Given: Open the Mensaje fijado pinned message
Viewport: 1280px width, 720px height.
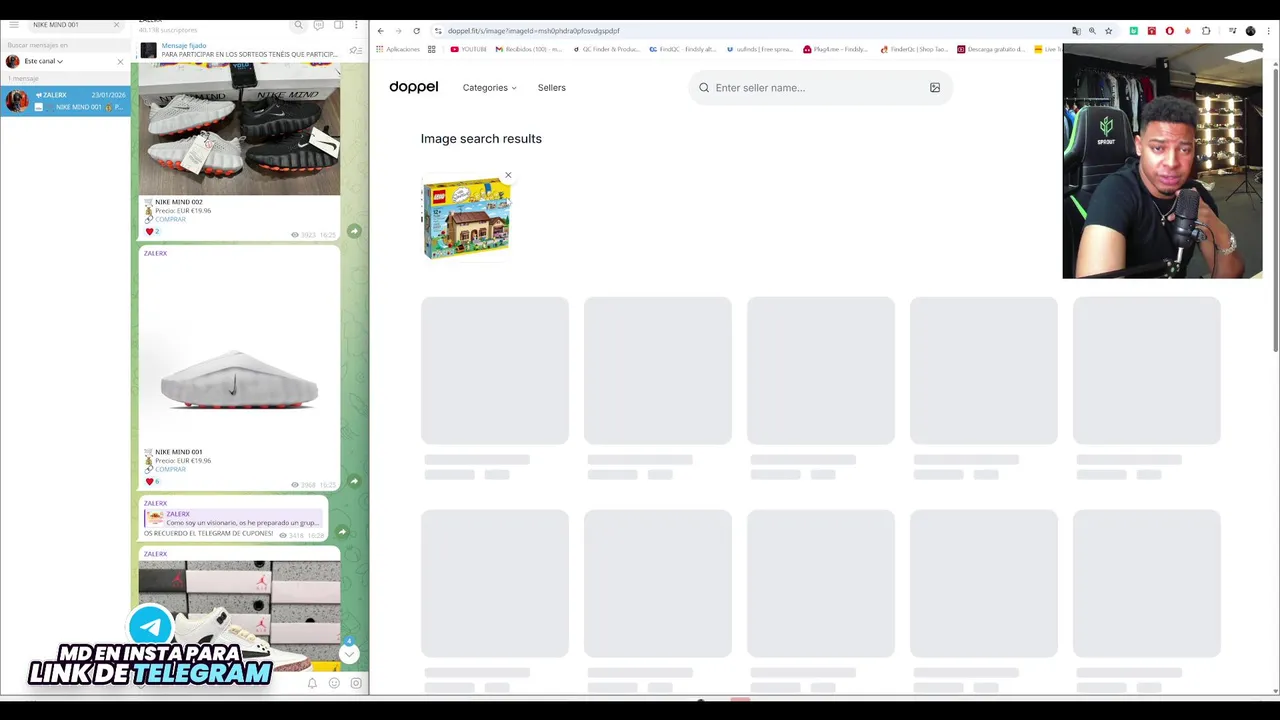Looking at the screenshot, I should point(240,50).
